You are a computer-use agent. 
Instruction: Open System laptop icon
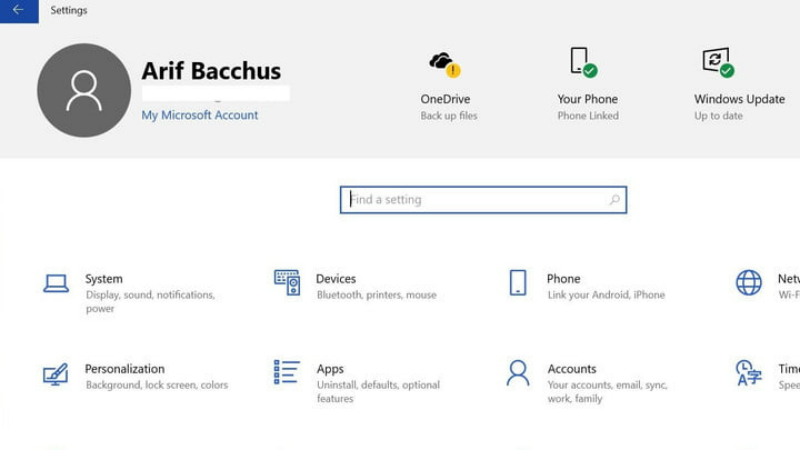tap(56, 283)
